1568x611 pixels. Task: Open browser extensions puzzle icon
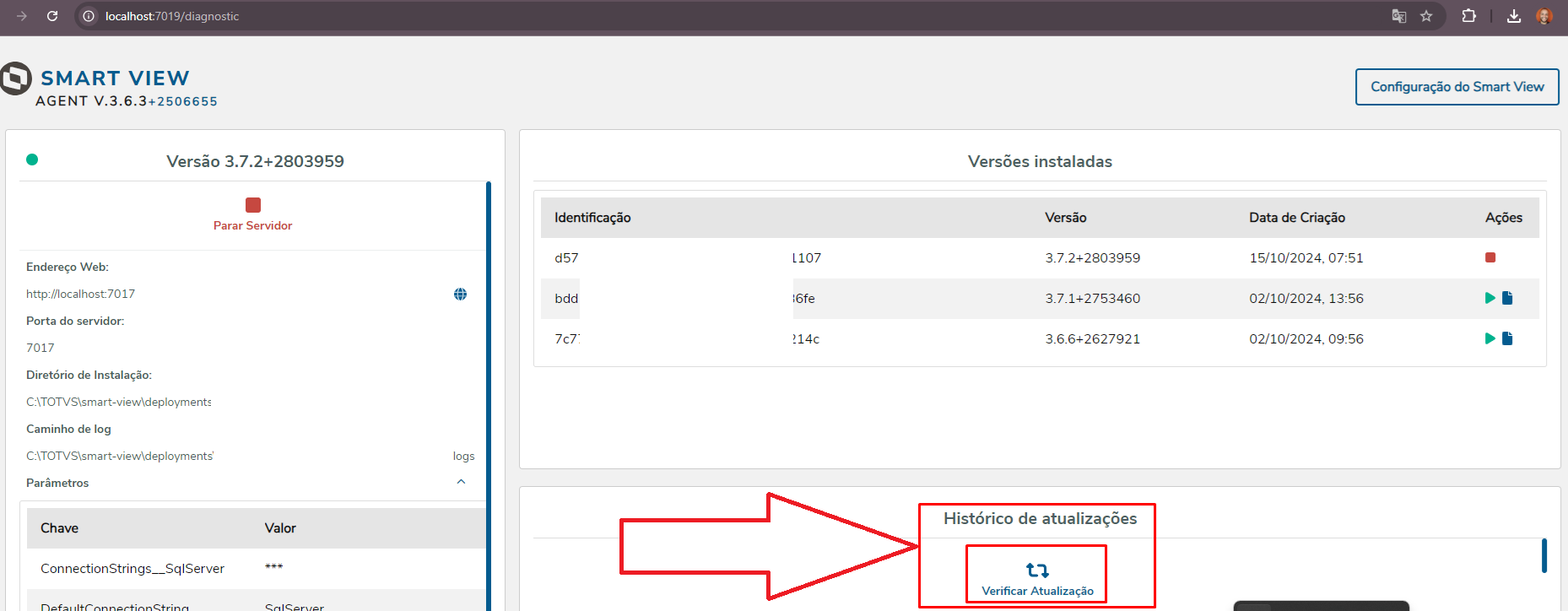[1469, 16]
